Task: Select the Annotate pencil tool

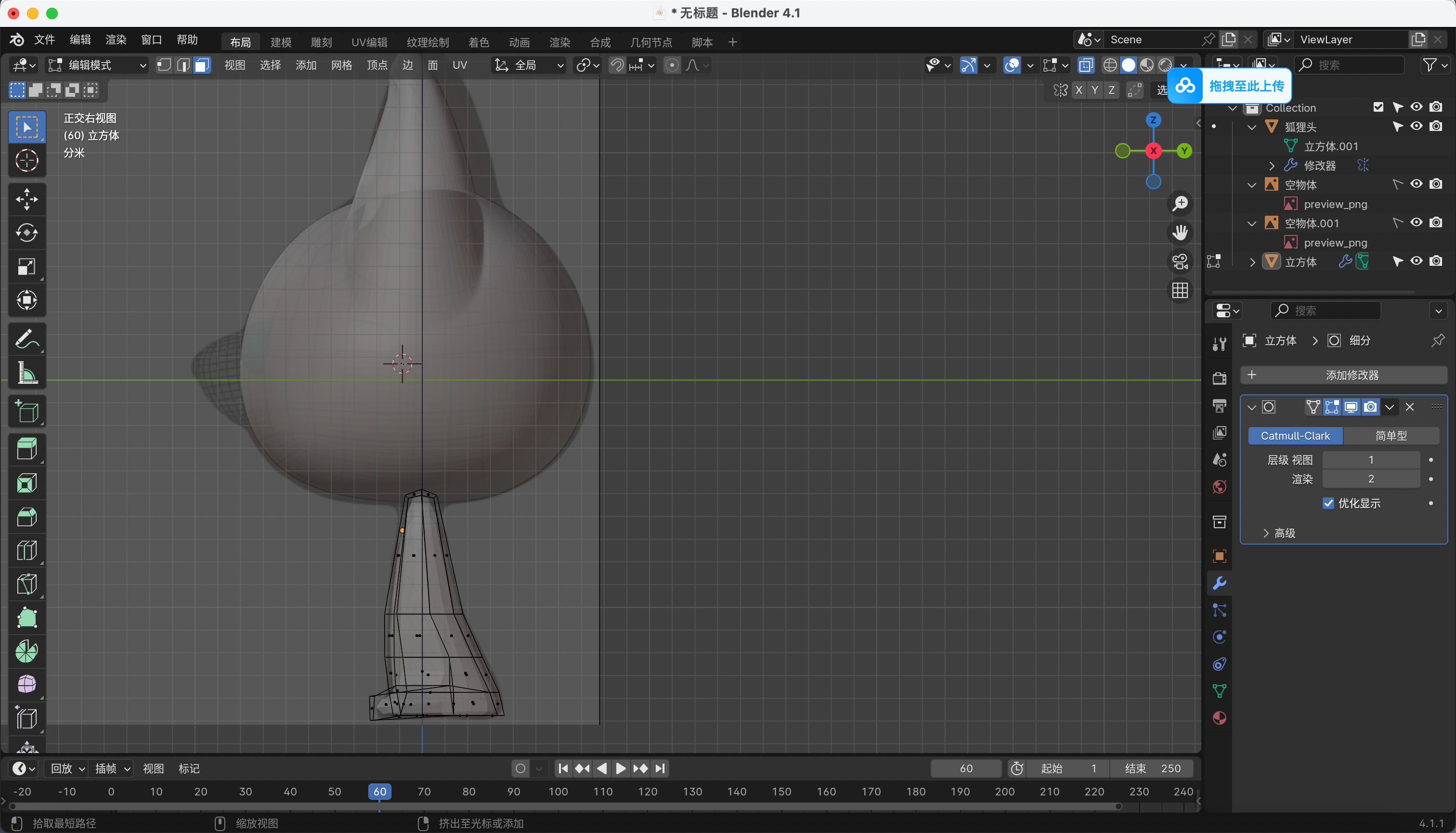Action: click(26, 339)
